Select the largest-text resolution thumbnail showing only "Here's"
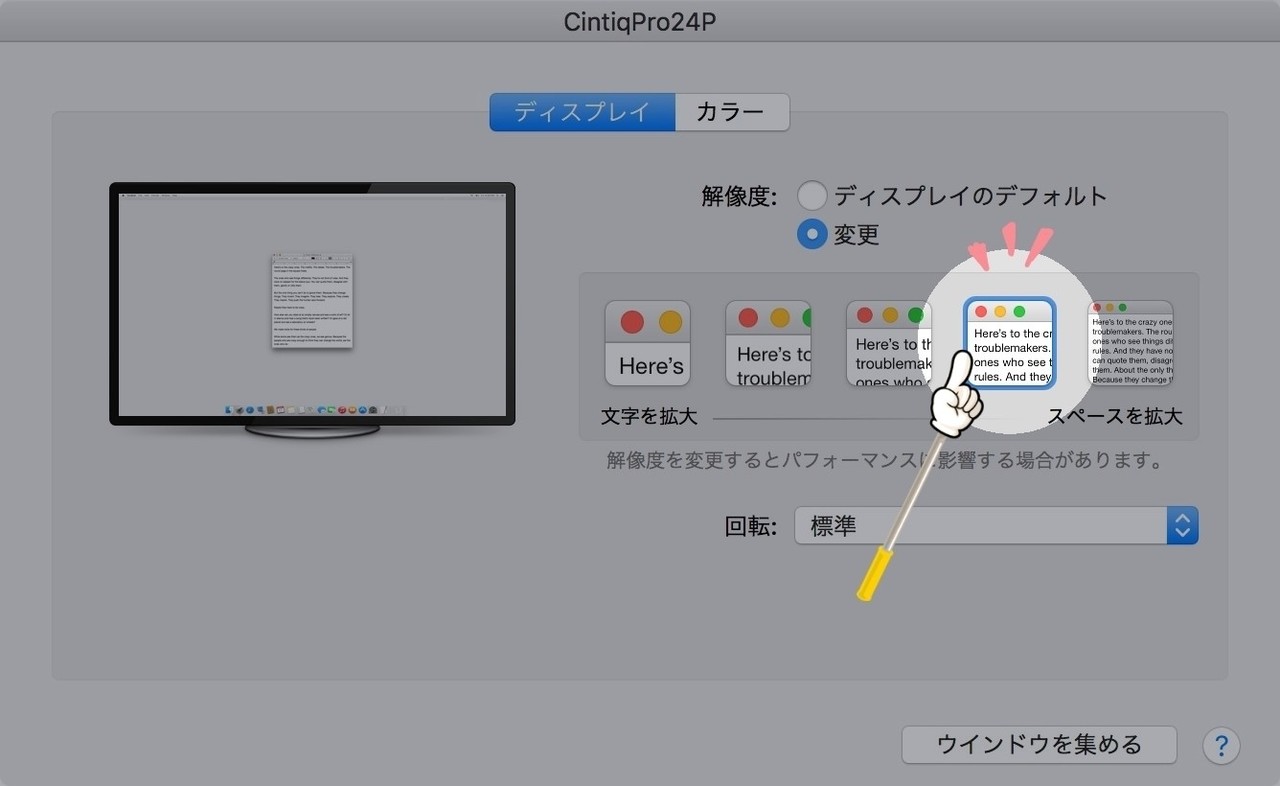This screenshot has height=786, width=1280. [647, 343]
